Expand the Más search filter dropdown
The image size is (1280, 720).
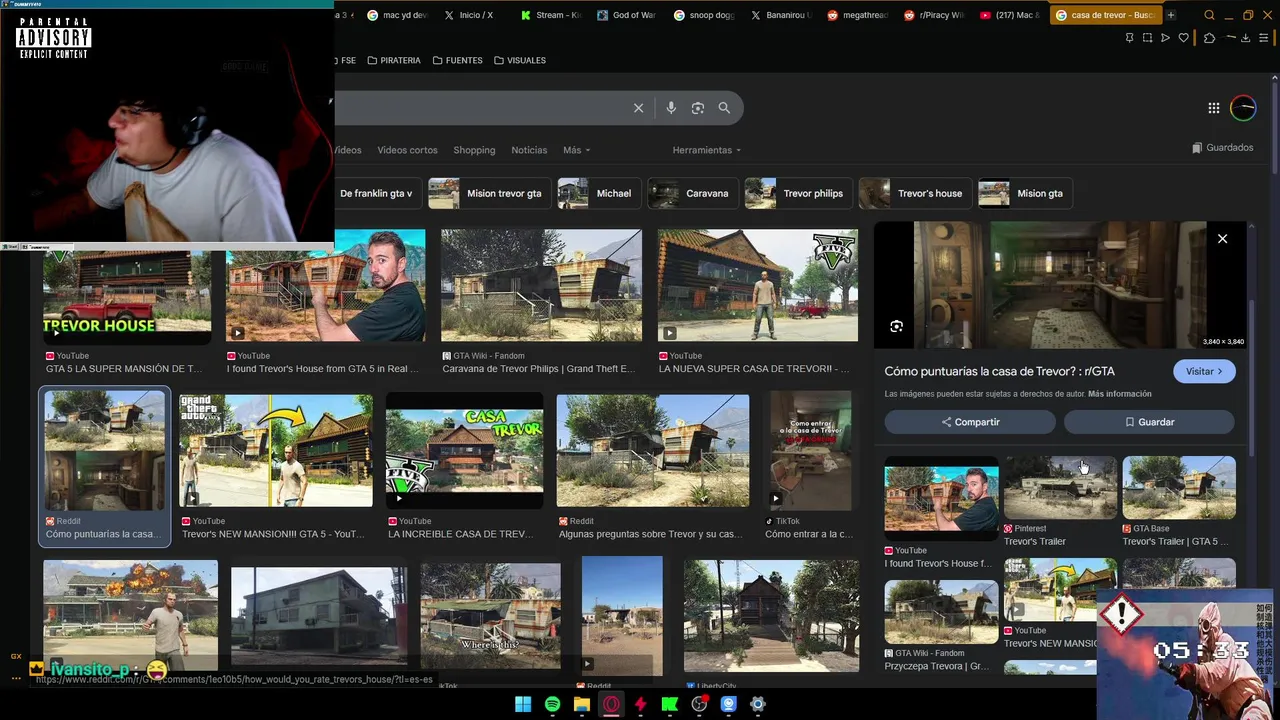point(576,150)
